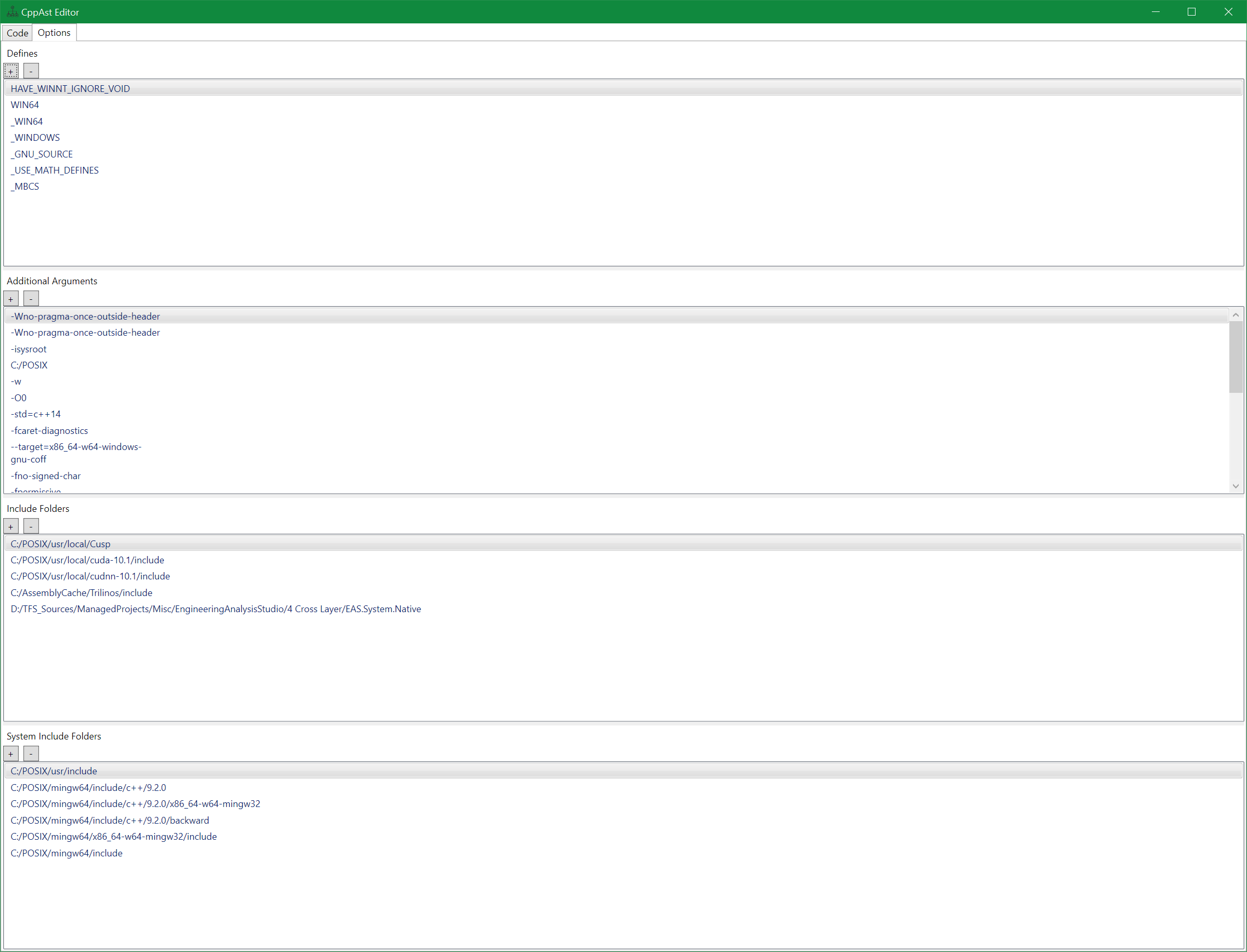Add a new Additional Argument entry
Screen dimensions: 1247x952
click(x=11, y=299)
